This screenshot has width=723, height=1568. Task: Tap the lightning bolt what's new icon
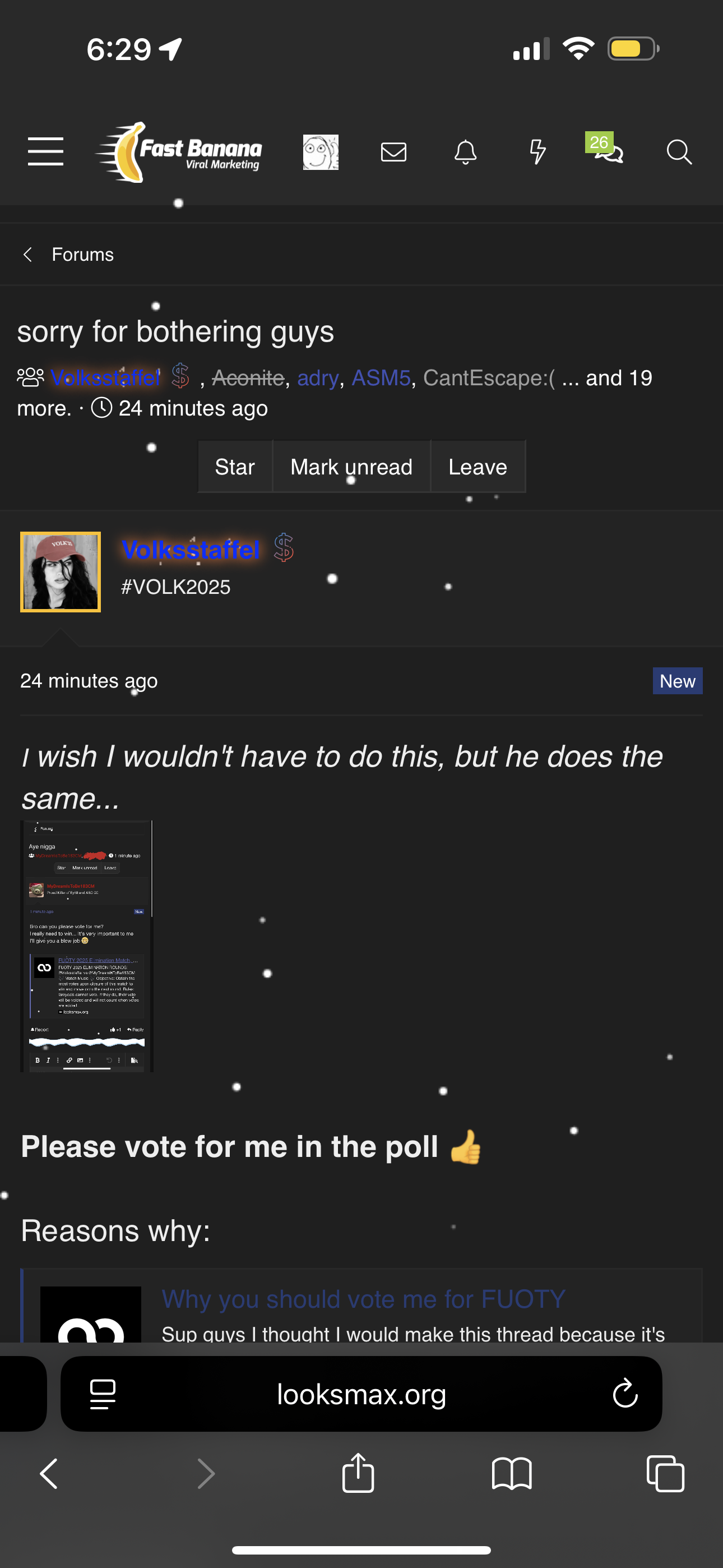(537, 151)
